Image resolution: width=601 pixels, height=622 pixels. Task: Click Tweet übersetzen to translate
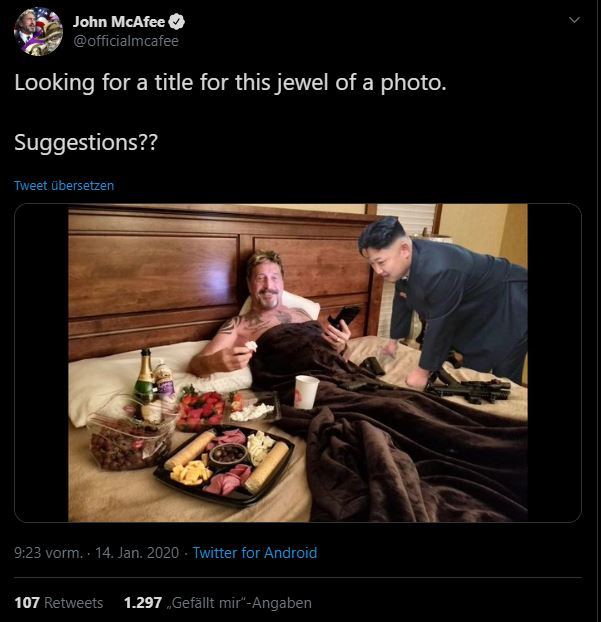(64, 185)
